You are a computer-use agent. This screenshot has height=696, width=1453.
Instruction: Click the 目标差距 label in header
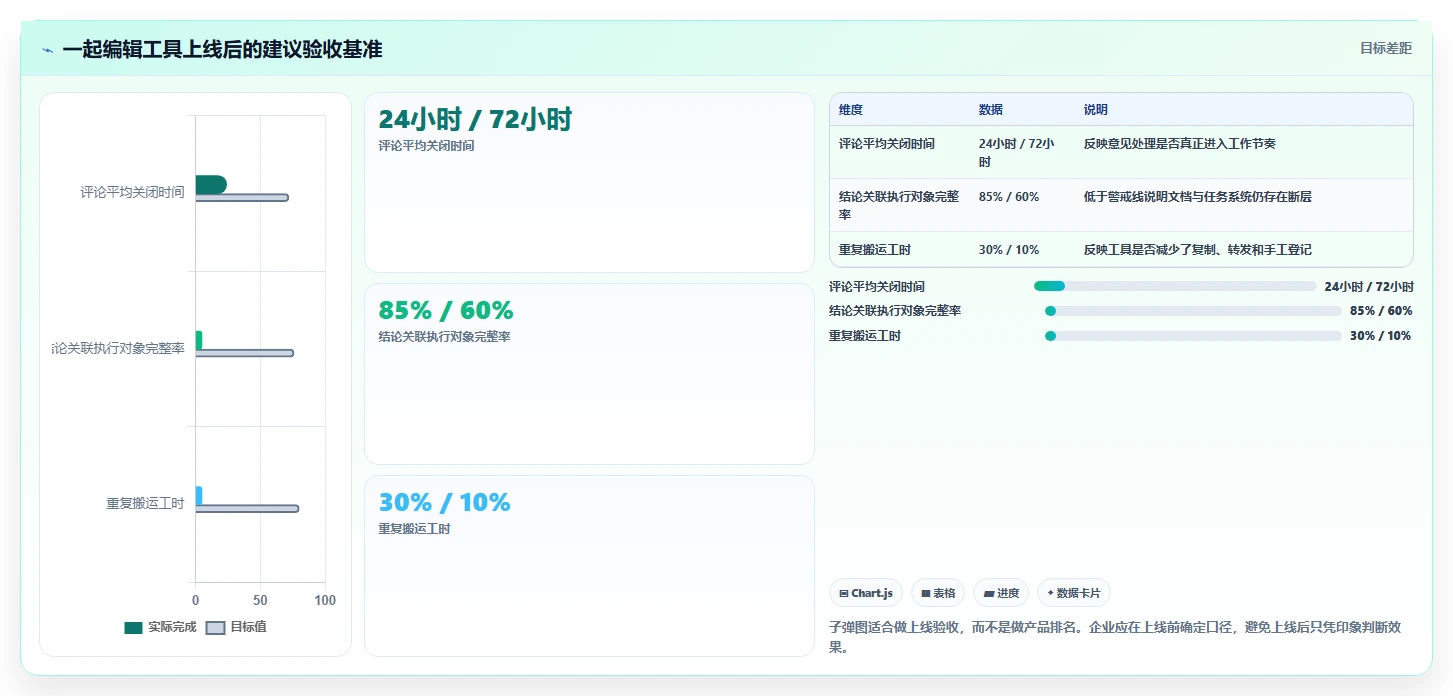coord(1385,48)
